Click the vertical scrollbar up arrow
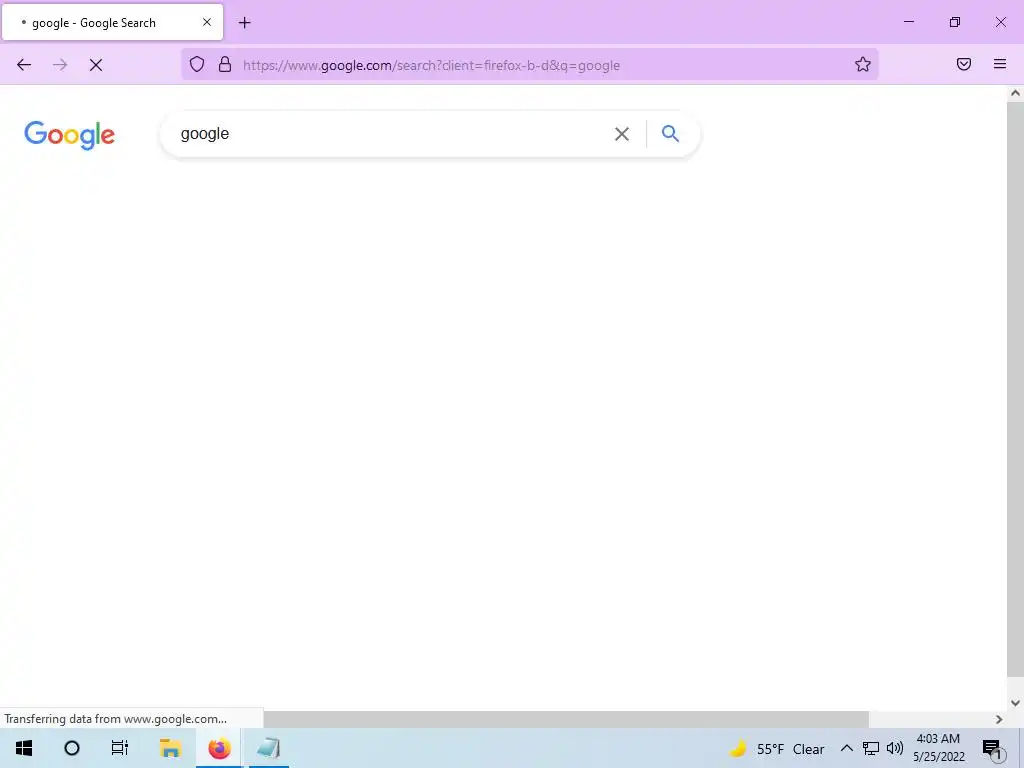This screenshot has width=1024, height=768. (x=1015, y=93)
